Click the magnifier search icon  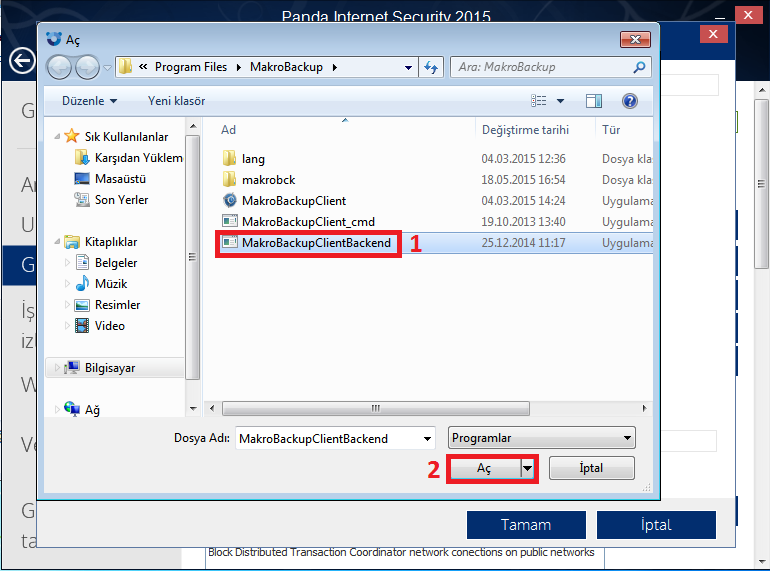[639, 67]
